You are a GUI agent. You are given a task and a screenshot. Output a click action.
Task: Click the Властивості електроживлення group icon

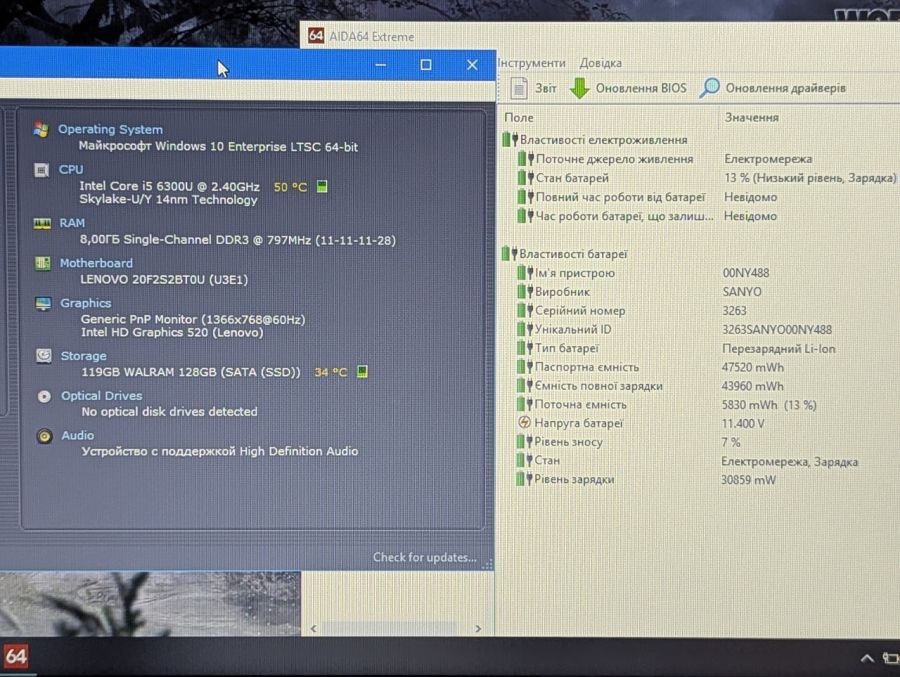point(510,139)
